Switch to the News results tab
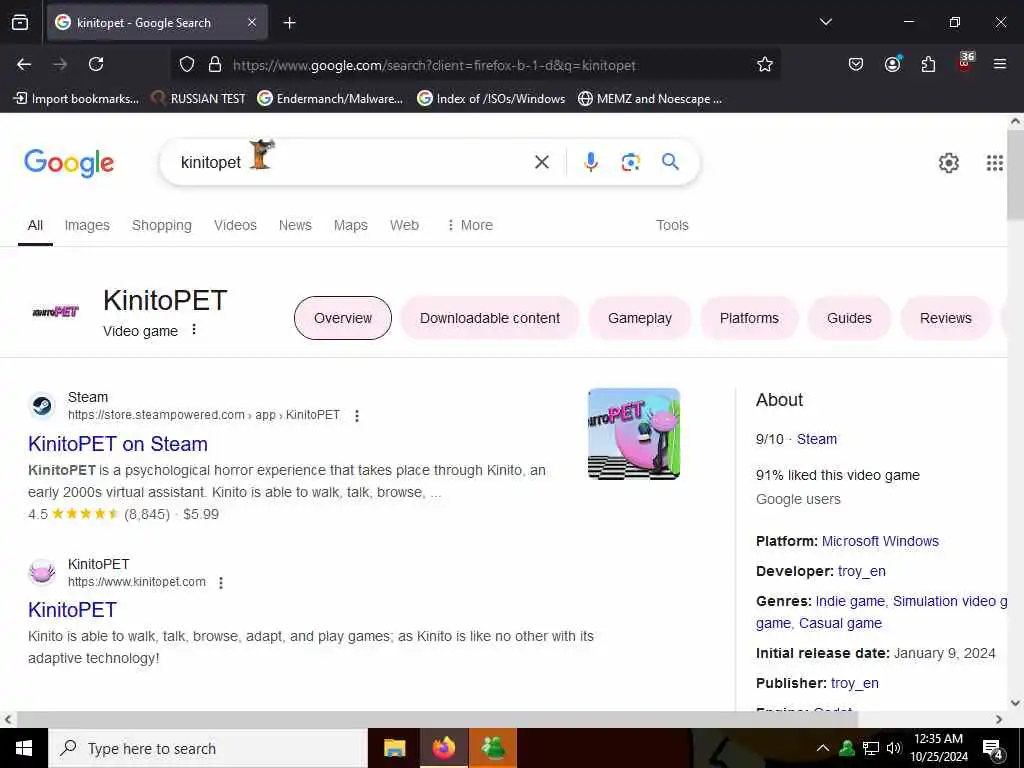Screen dimensions: 1024x768 point(295,225)
